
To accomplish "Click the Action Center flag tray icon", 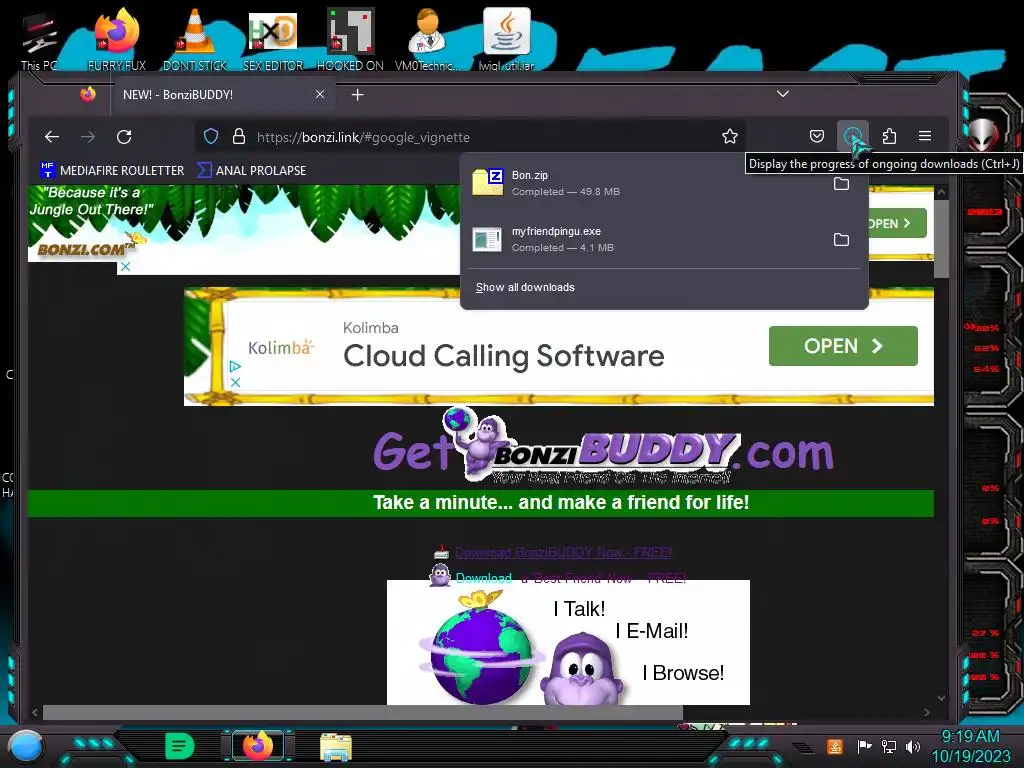I will point(864,746).
